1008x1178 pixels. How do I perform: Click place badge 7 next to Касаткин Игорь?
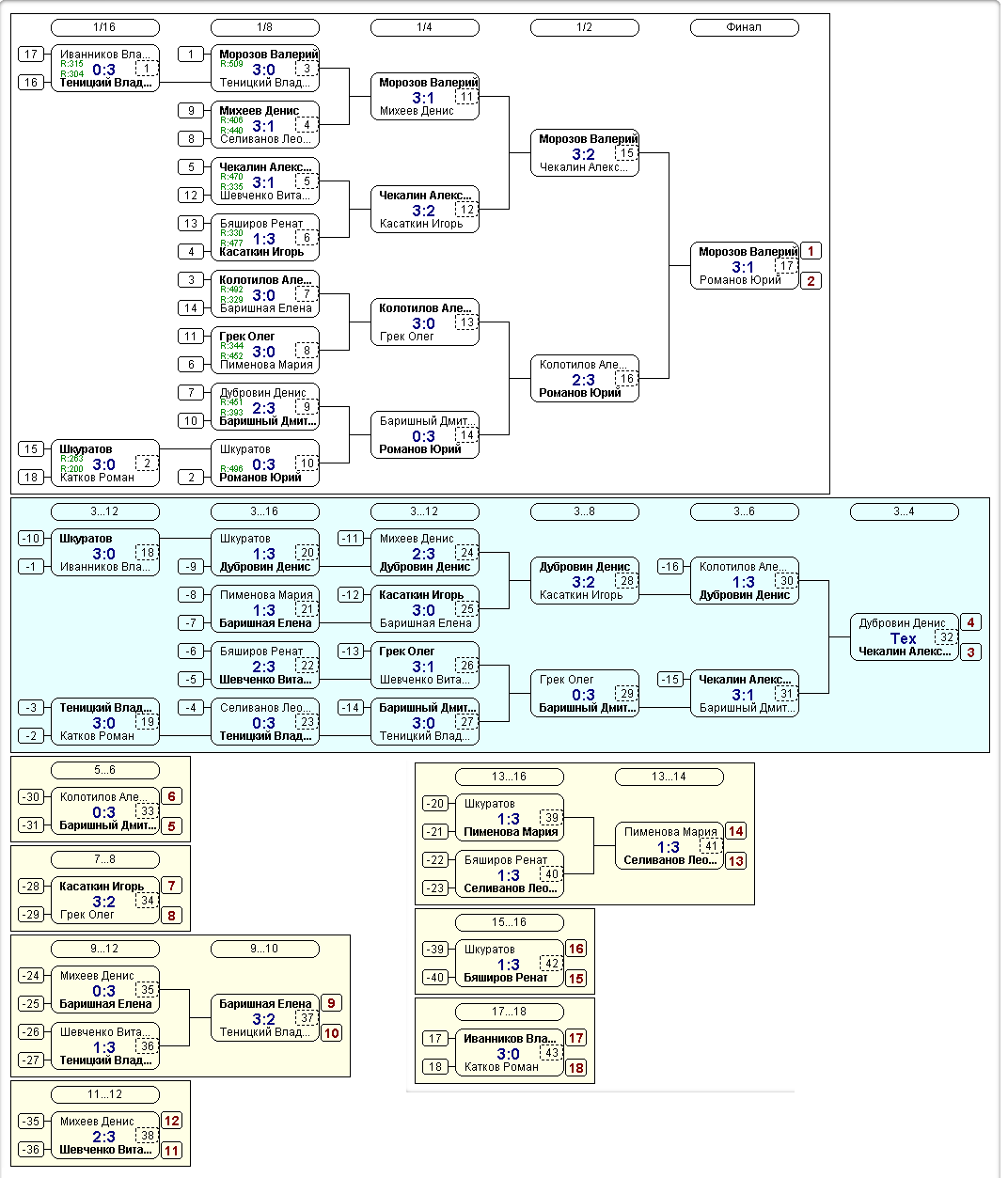coord(171,886)
